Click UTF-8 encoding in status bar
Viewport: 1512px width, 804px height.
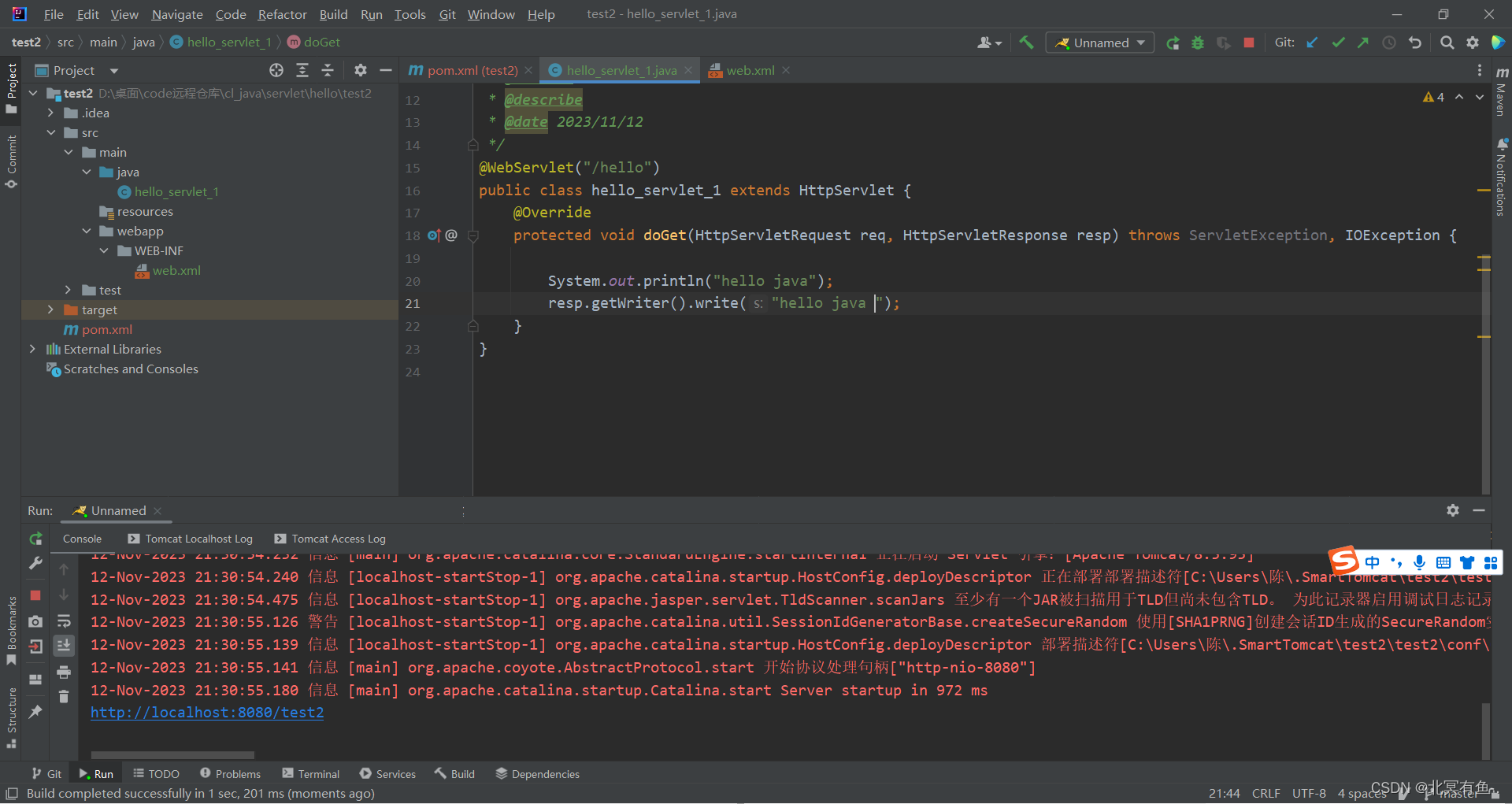[1309, 793]
